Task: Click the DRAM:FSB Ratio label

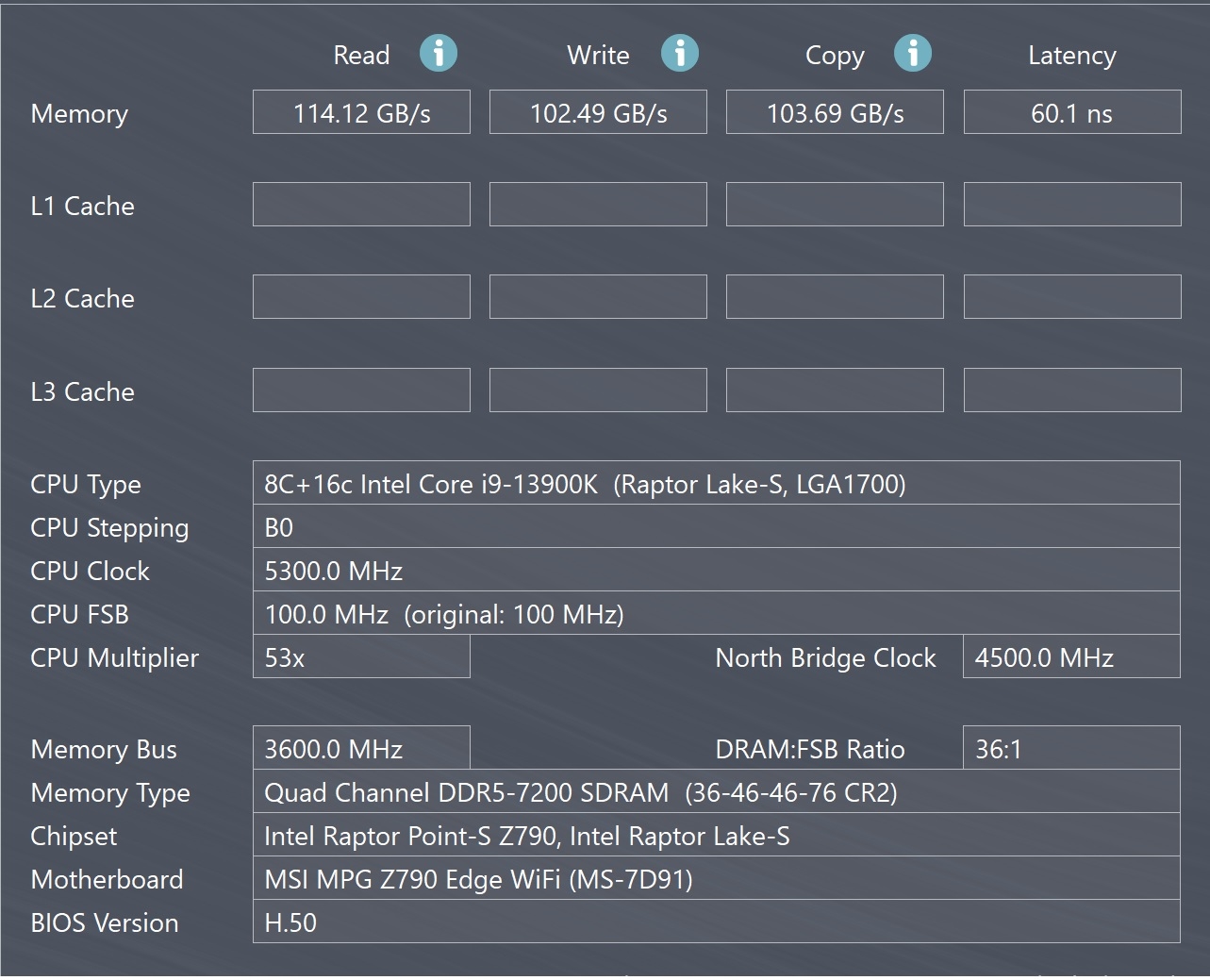Action: [x=810, y=749]
